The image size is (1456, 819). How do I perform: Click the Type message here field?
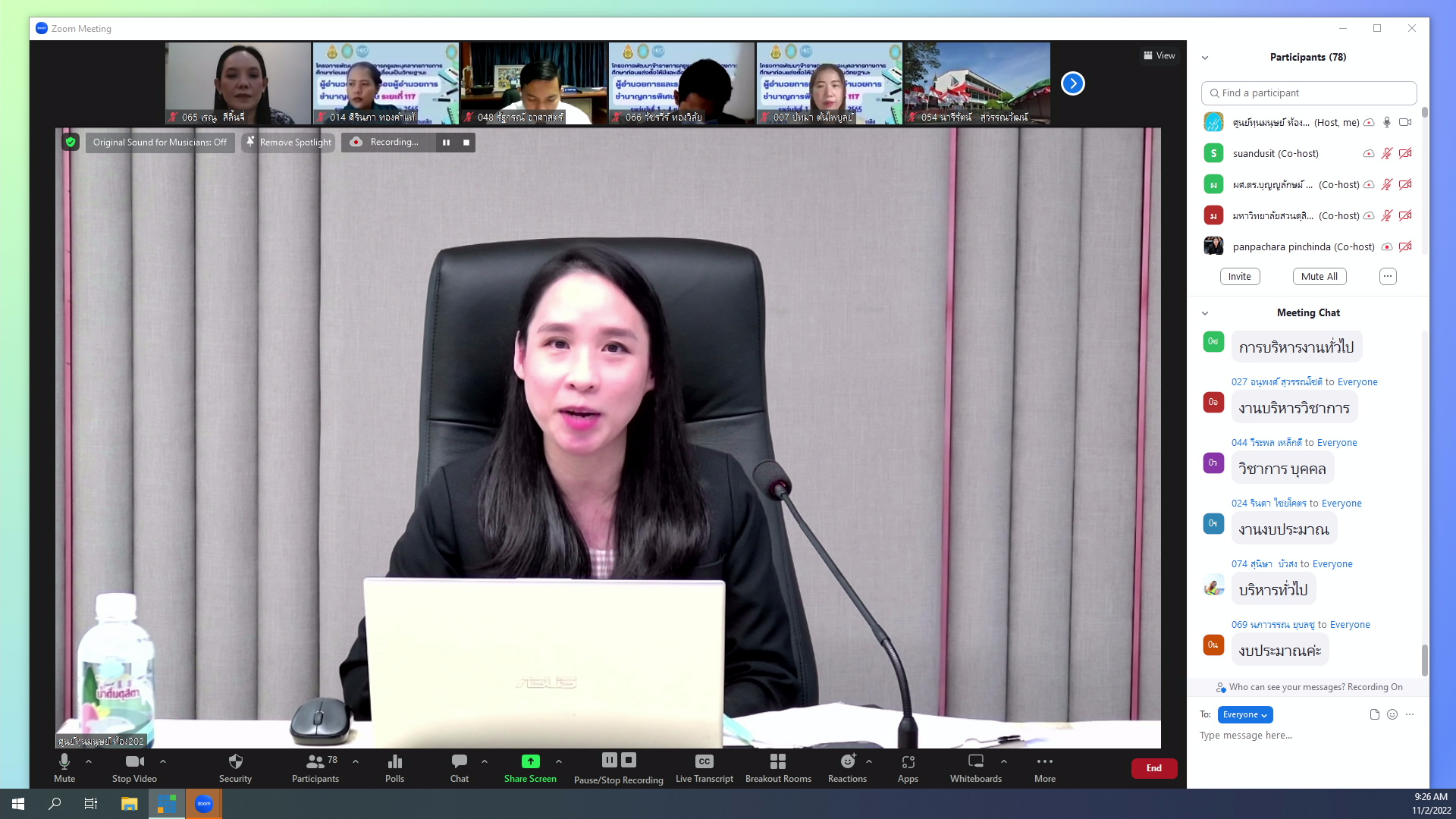(x=1307, y=736)
